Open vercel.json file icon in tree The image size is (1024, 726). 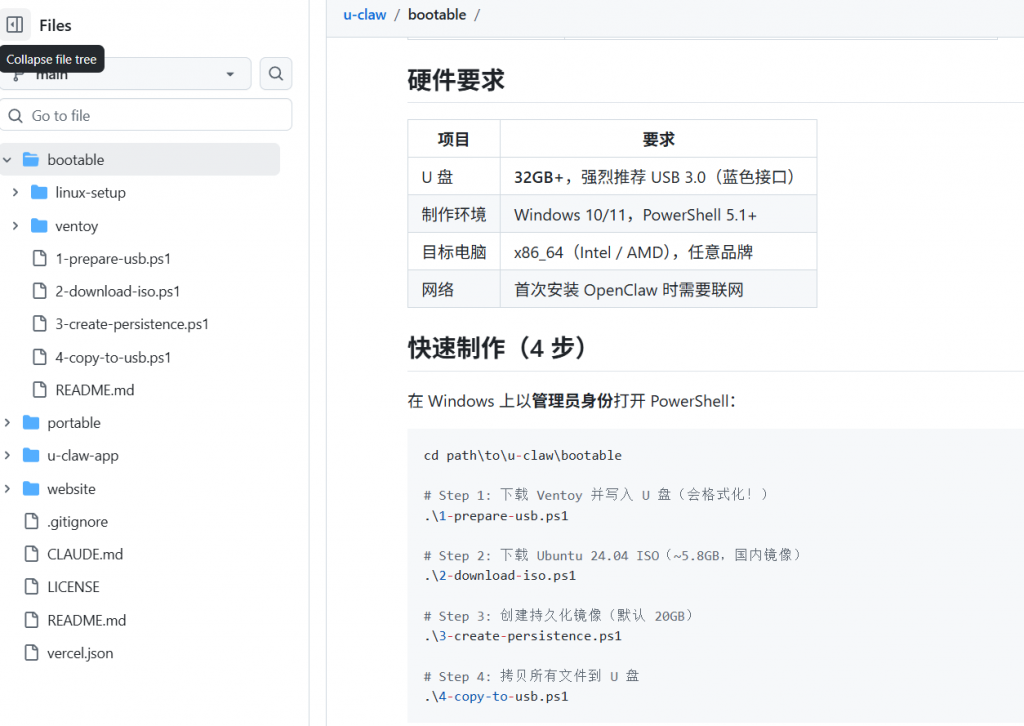pos(31,653)
